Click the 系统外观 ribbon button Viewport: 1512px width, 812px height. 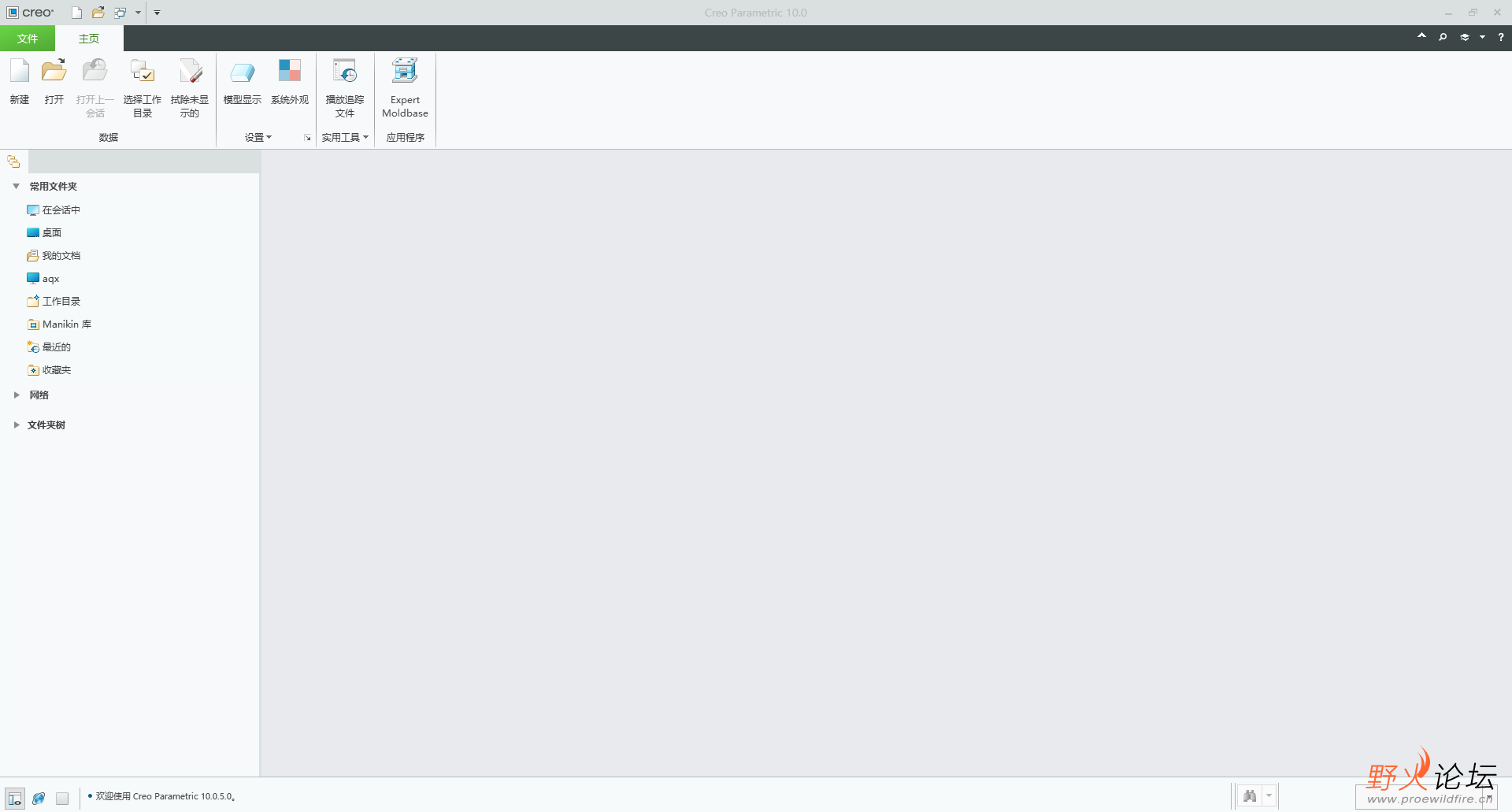290,82
